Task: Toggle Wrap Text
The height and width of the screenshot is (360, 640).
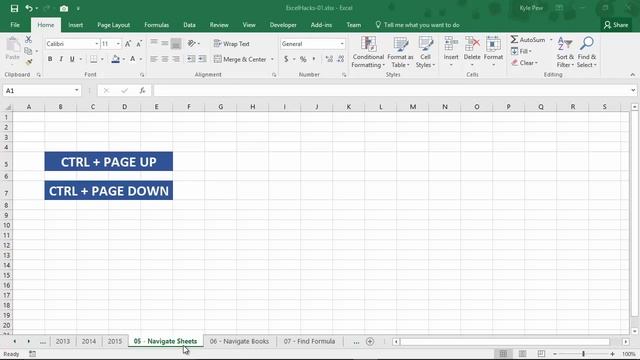Action: coord(231,44)
